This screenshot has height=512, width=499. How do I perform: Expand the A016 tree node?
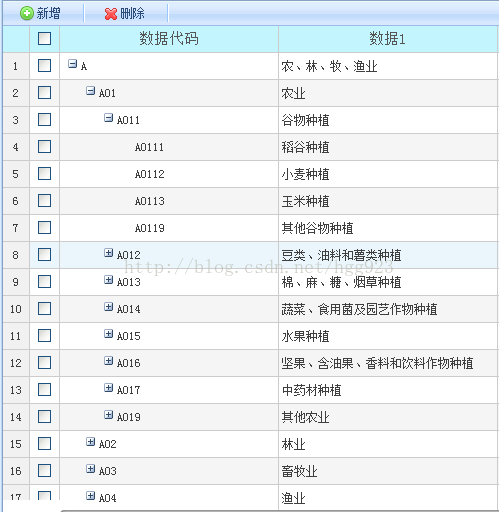tap(108, 361)
